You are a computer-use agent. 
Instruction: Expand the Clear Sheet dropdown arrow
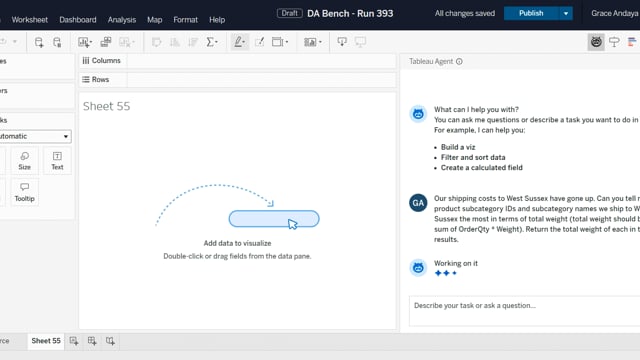(133, 42)
